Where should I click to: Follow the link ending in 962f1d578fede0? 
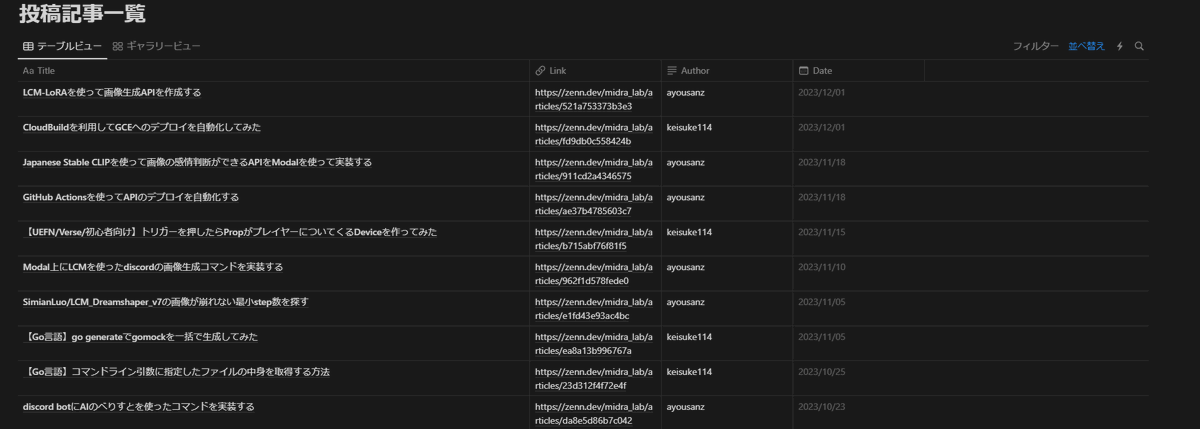point(595,274)
